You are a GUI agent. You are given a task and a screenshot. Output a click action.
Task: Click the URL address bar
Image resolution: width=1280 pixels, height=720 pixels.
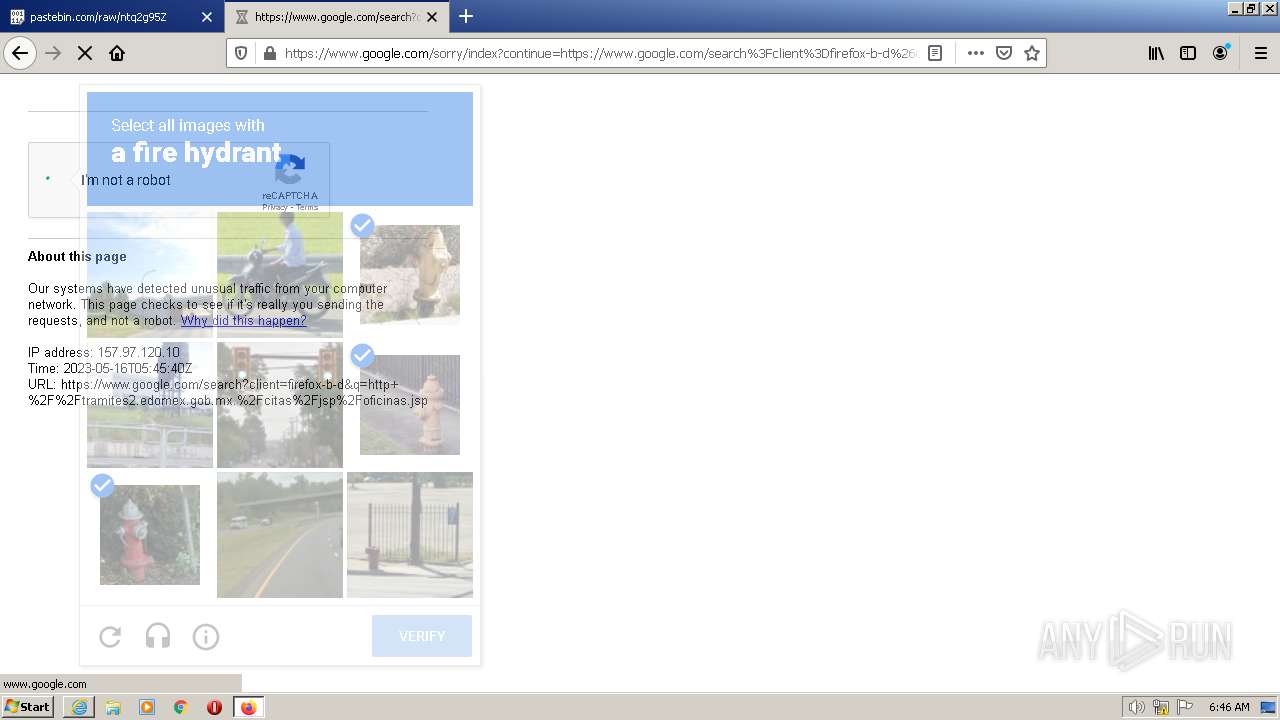pyautogui.click(x=600, y=53)
